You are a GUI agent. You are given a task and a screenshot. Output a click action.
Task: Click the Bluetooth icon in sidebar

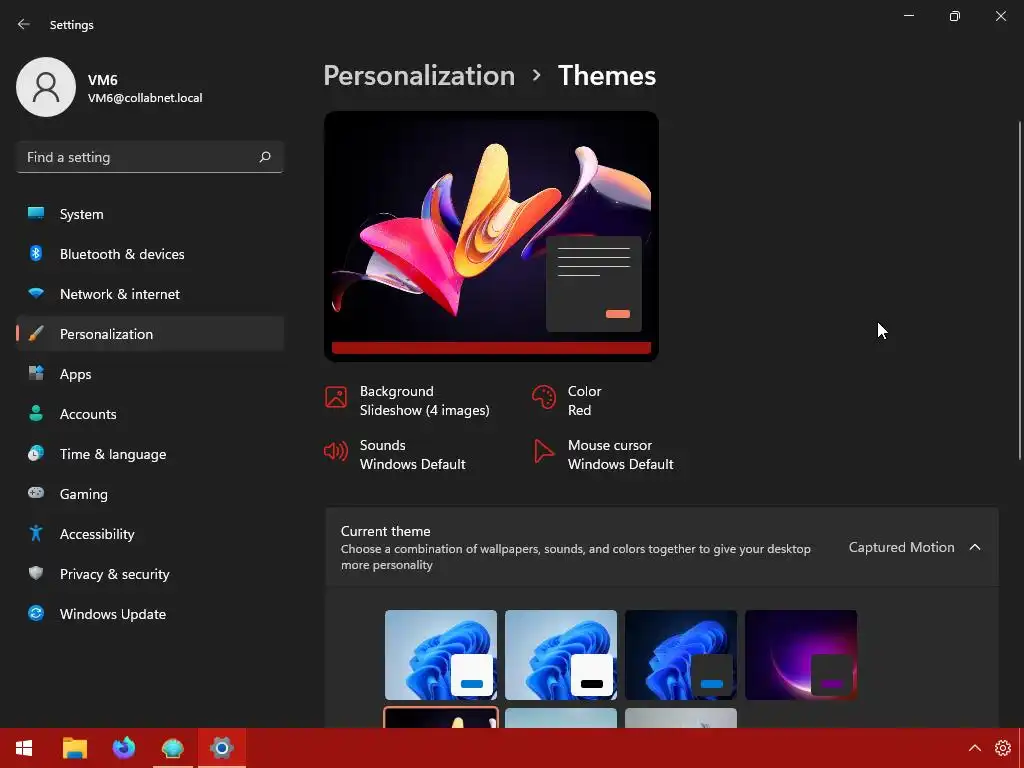(36, 253)
